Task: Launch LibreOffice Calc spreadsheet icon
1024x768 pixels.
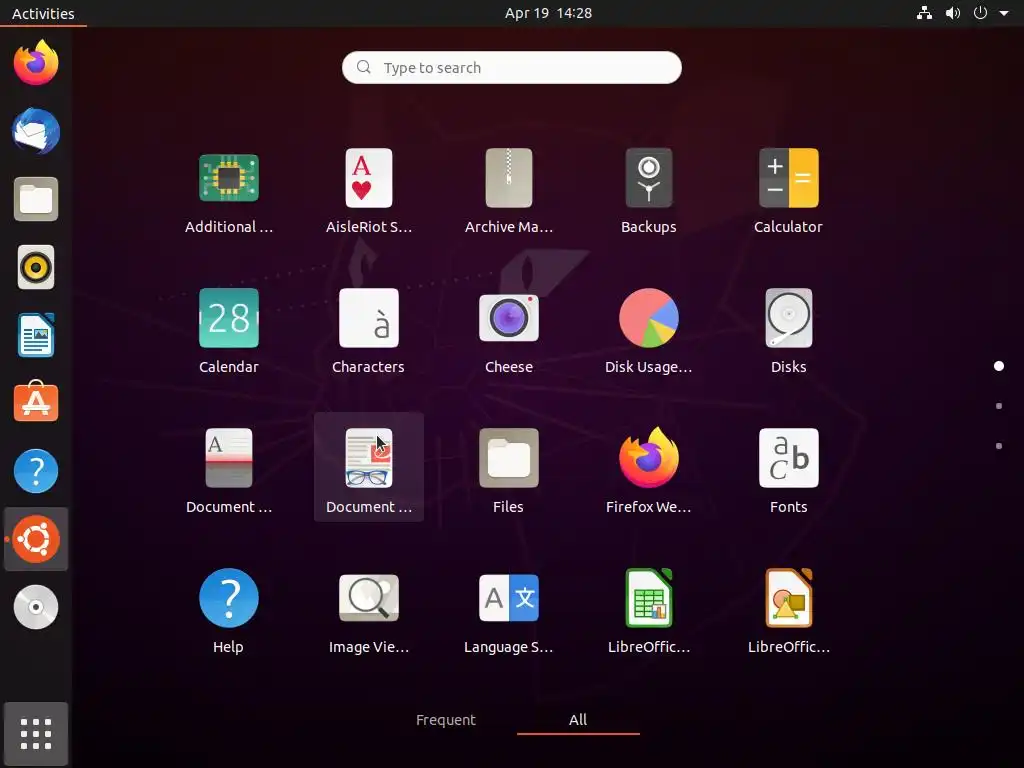Action: click(648, 598)
